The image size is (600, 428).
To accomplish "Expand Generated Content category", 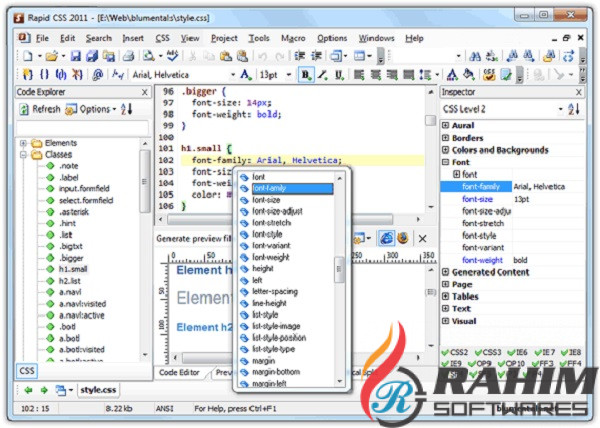I will click(445, 272).
